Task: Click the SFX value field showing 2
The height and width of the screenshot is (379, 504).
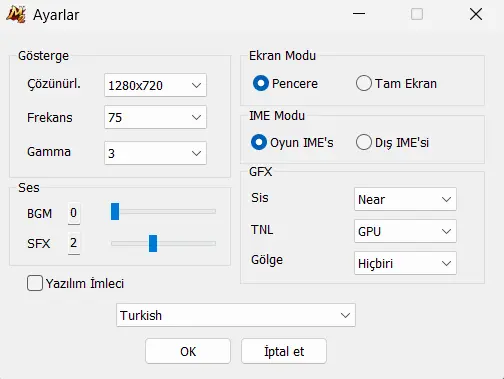Action: pyautogui.click(x=74, y=243)
